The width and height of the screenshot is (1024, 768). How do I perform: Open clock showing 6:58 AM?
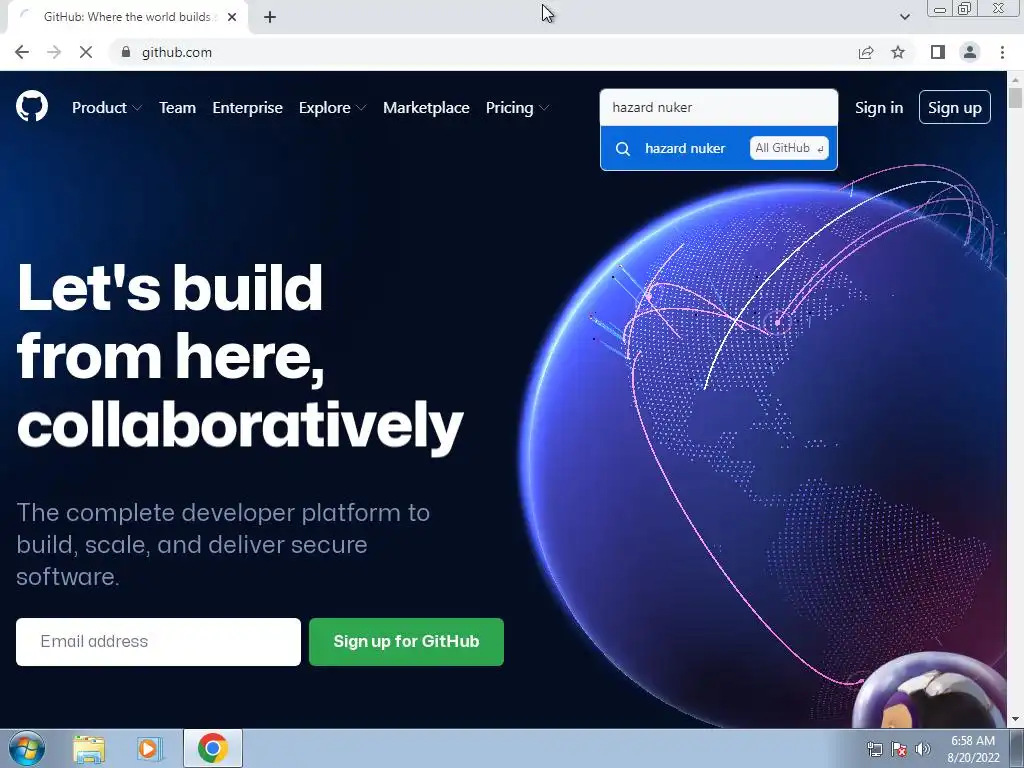[973, 748]
